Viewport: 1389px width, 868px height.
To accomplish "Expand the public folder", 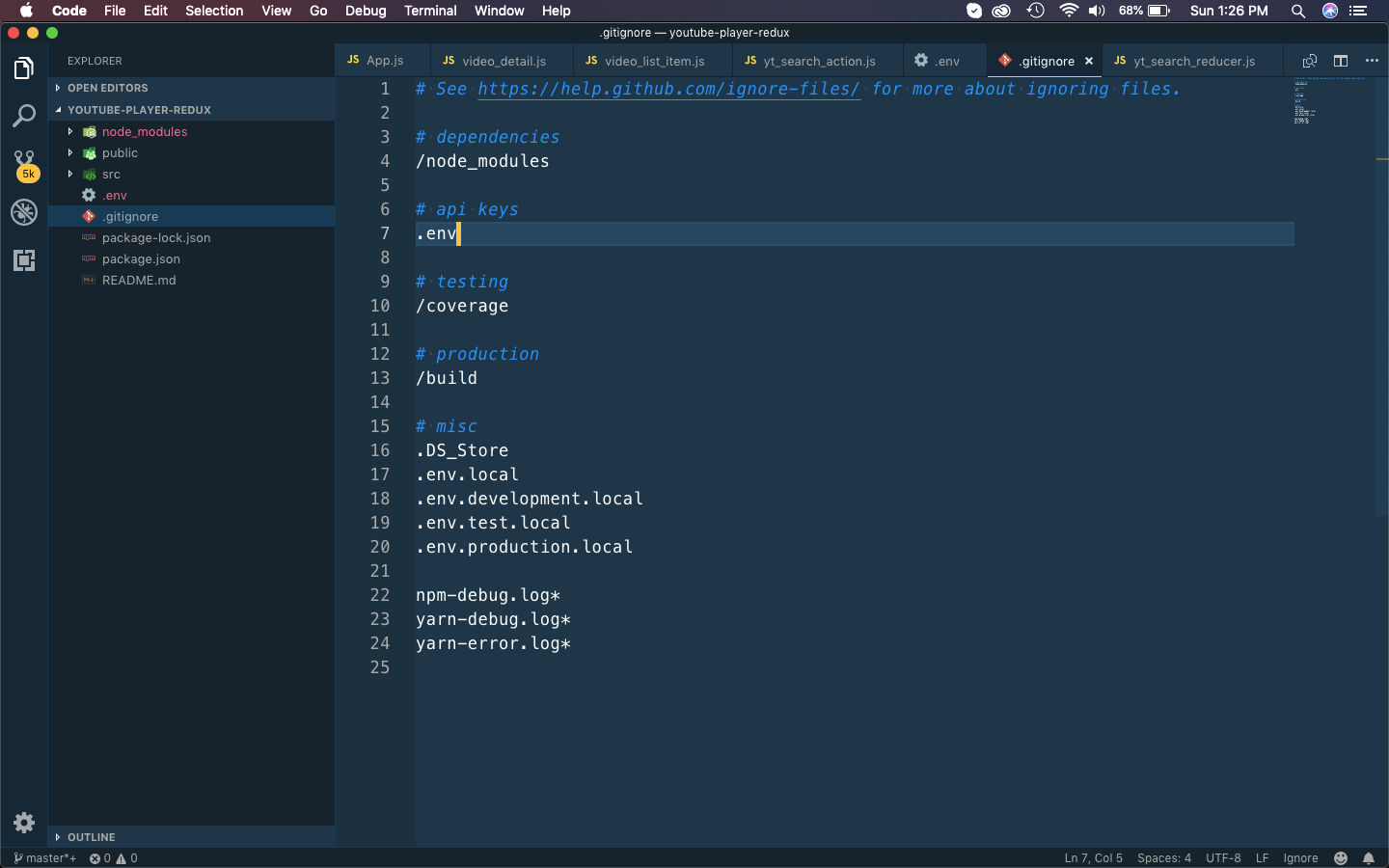I will click(x=192, y=153).
